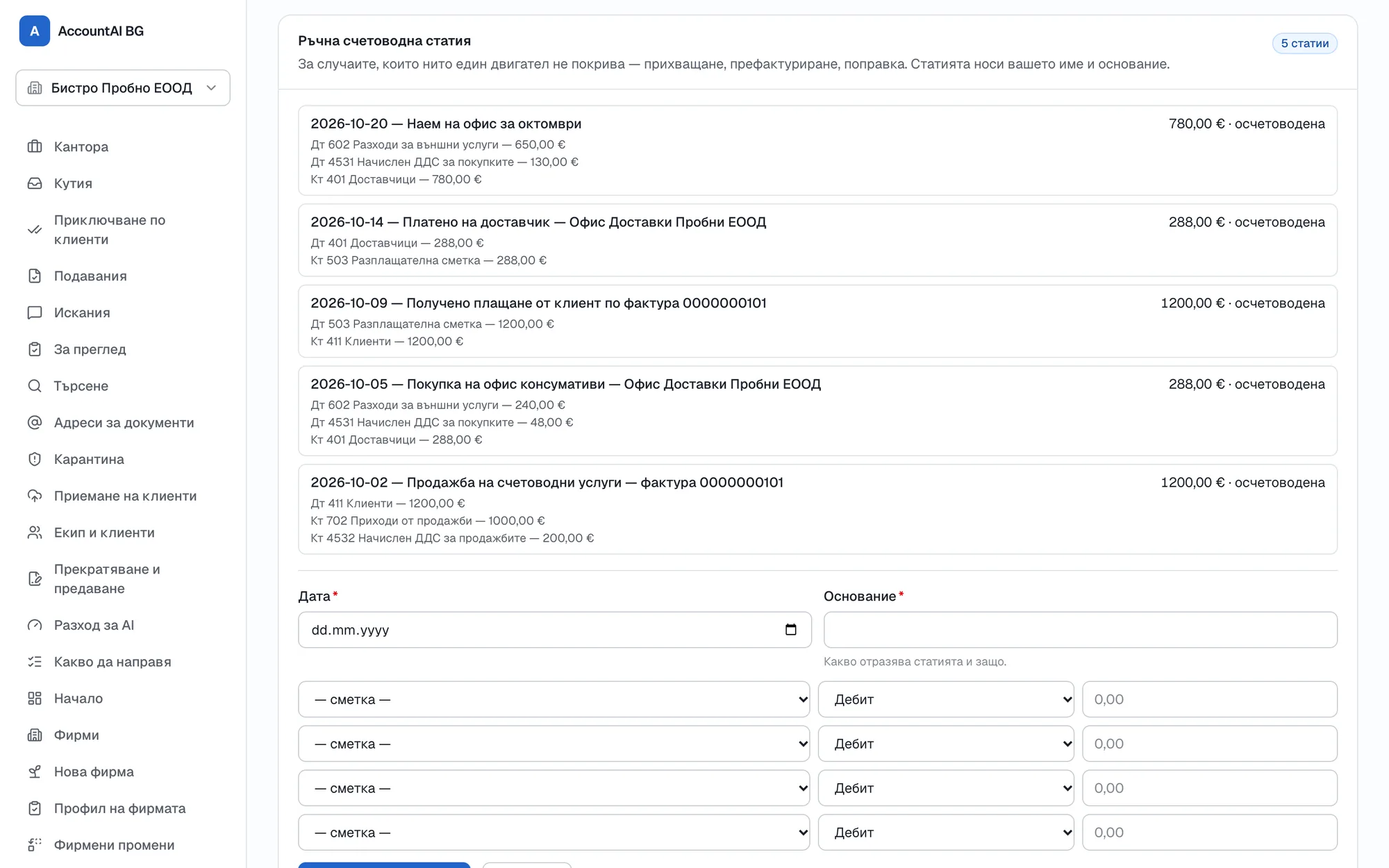Click the Екип и клиенти people icon
Screen dimensions: 1389x868
click(35, 533)
